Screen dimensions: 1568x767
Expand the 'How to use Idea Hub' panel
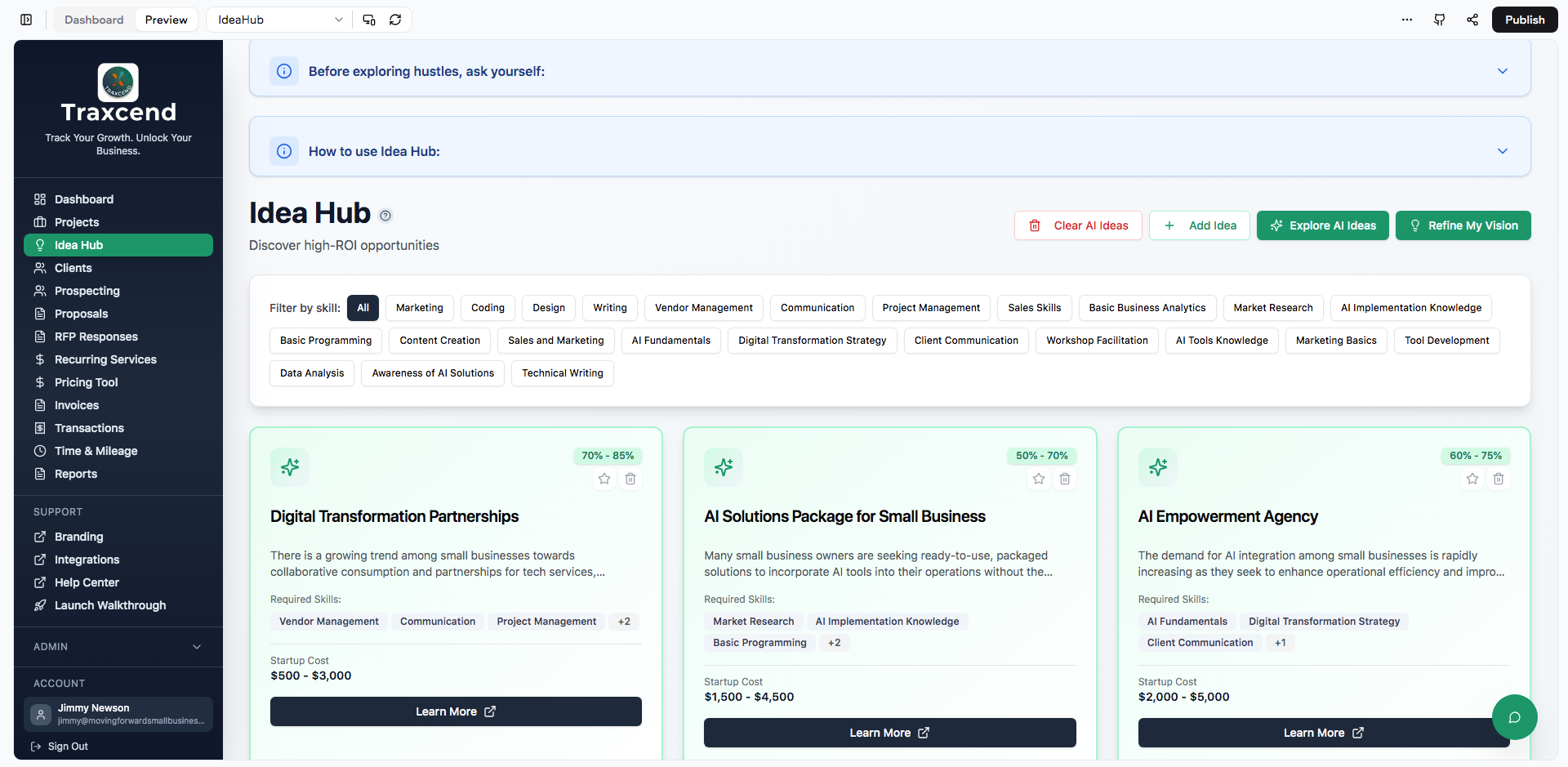1502,151
